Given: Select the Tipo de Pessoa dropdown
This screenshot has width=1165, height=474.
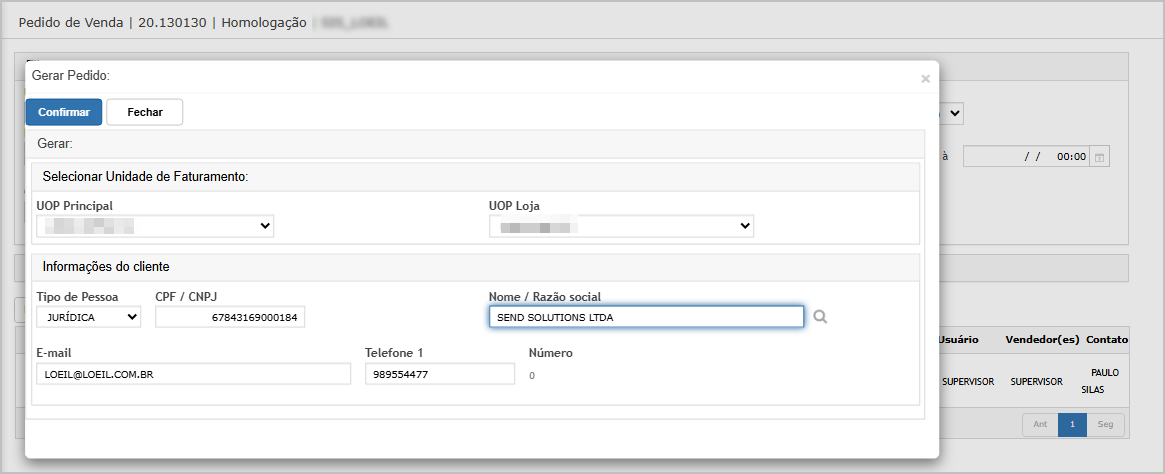Looking at the screenshot, I should pos(88,317).
